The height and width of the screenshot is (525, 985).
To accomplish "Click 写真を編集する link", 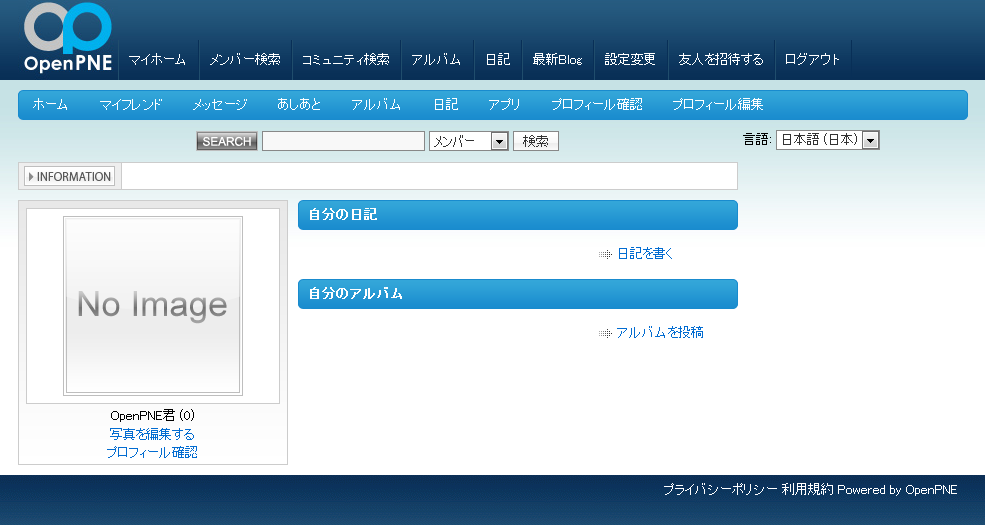I will (152, 434).
